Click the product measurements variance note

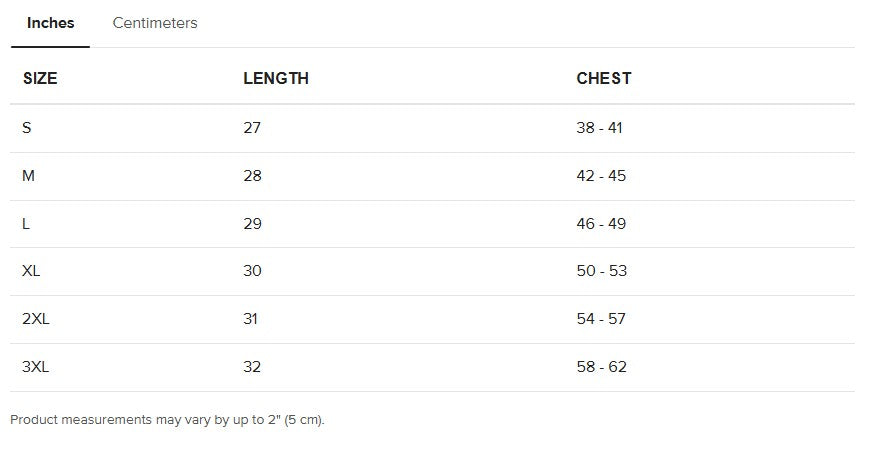[167, 420]
